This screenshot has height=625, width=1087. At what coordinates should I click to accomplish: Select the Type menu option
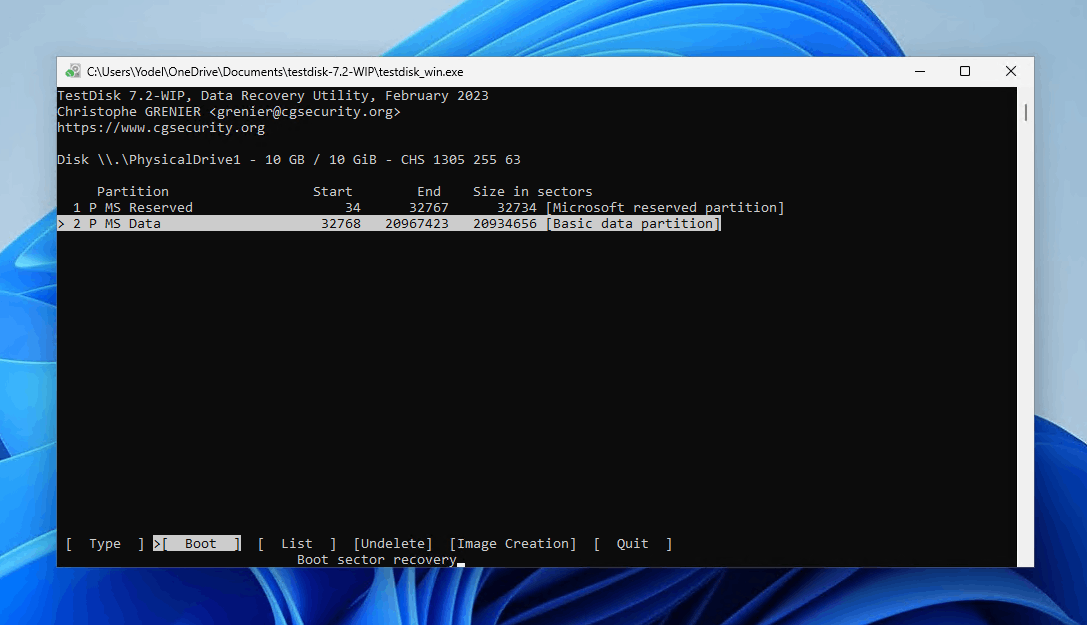click(x=105, y=544)
